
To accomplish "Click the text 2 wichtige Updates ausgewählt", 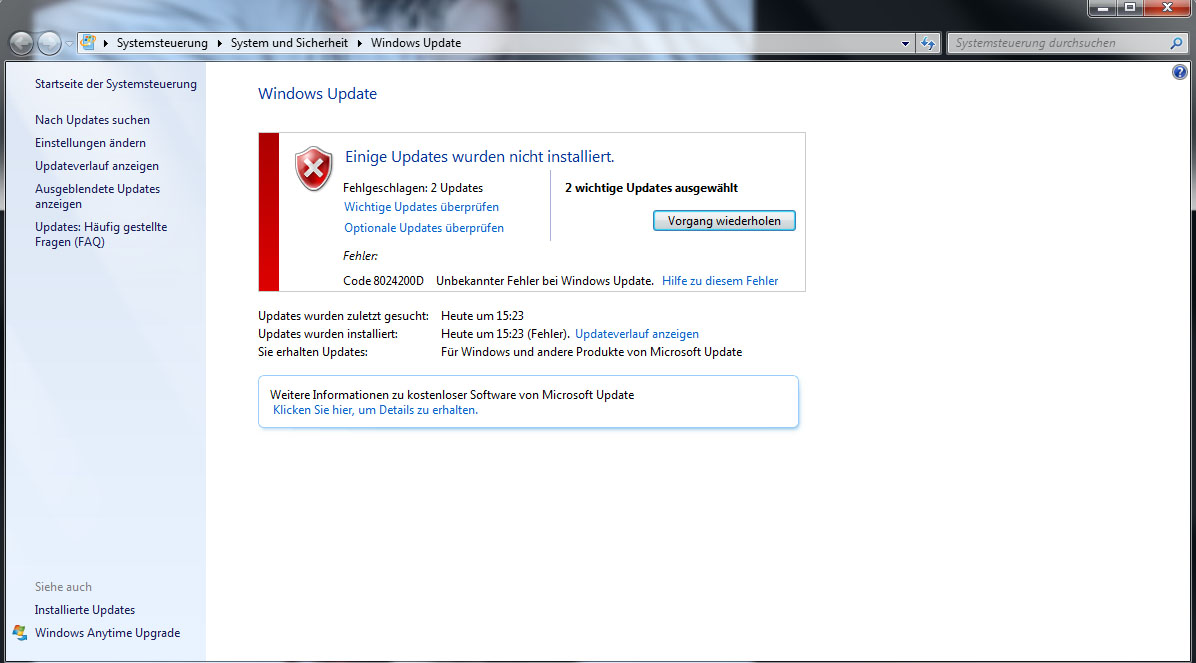I will click(x=651, y=188).
